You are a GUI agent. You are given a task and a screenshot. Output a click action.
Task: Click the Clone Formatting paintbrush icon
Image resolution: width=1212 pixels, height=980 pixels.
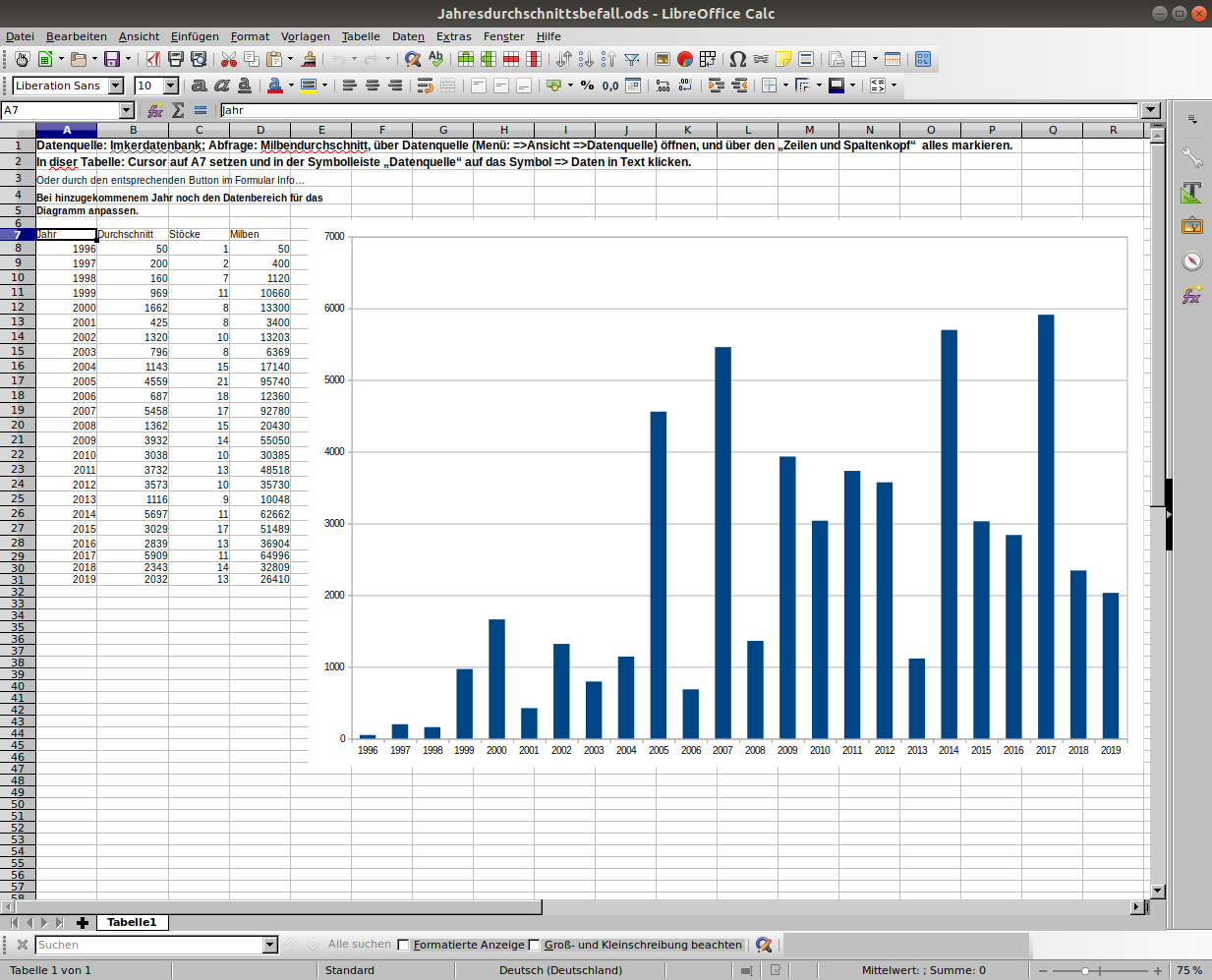pyautogui.click(x=309, y=59)
